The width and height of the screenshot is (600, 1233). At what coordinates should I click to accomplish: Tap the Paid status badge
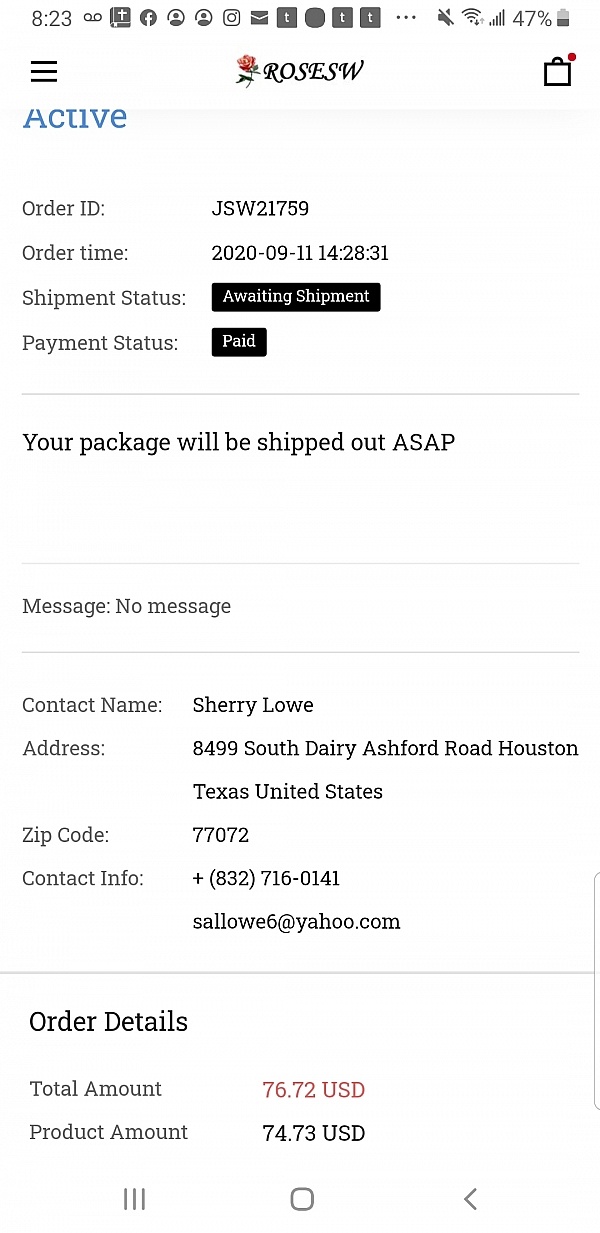click(x=239, y=342)
